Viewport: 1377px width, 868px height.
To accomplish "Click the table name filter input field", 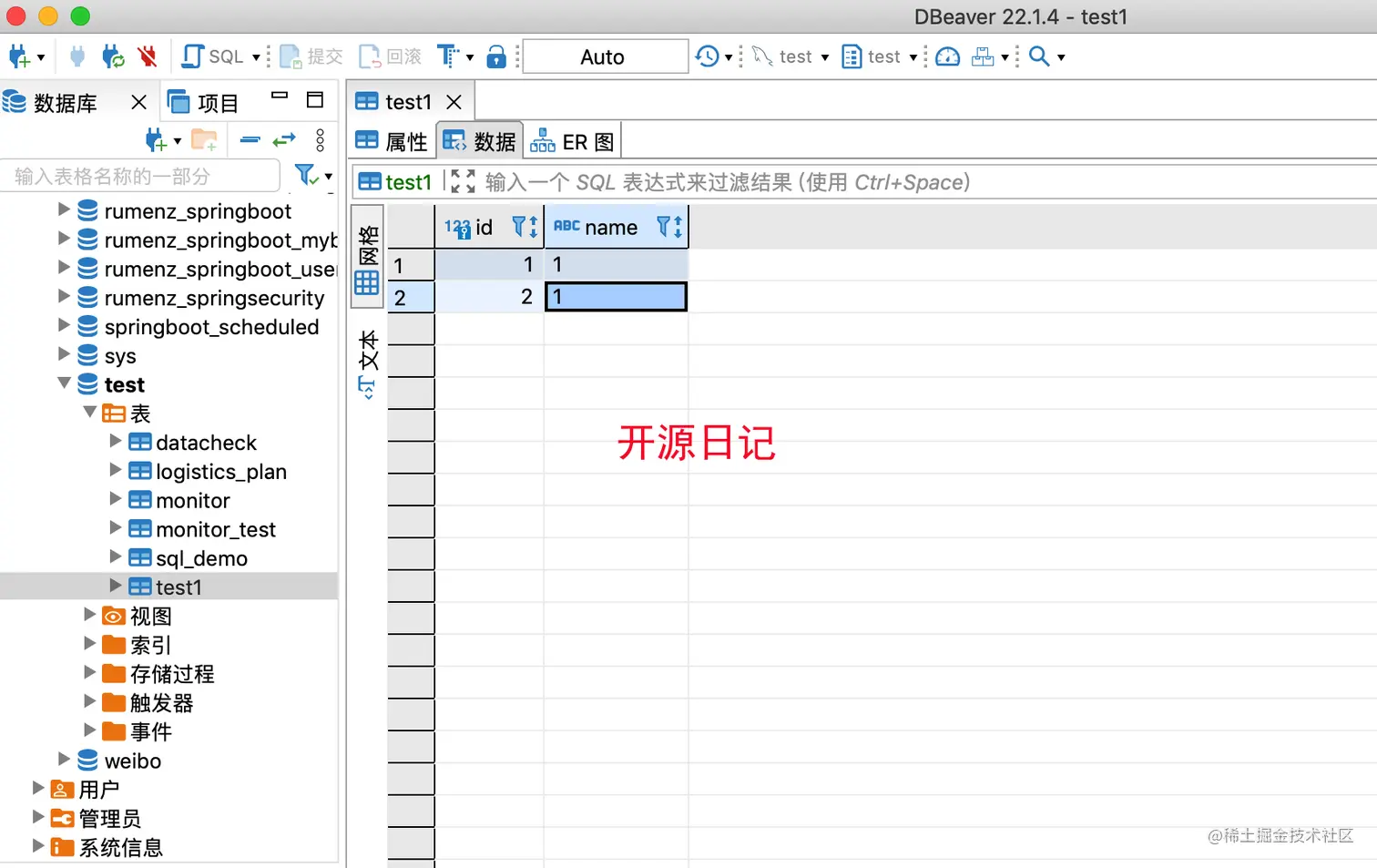I will point(140,176).
